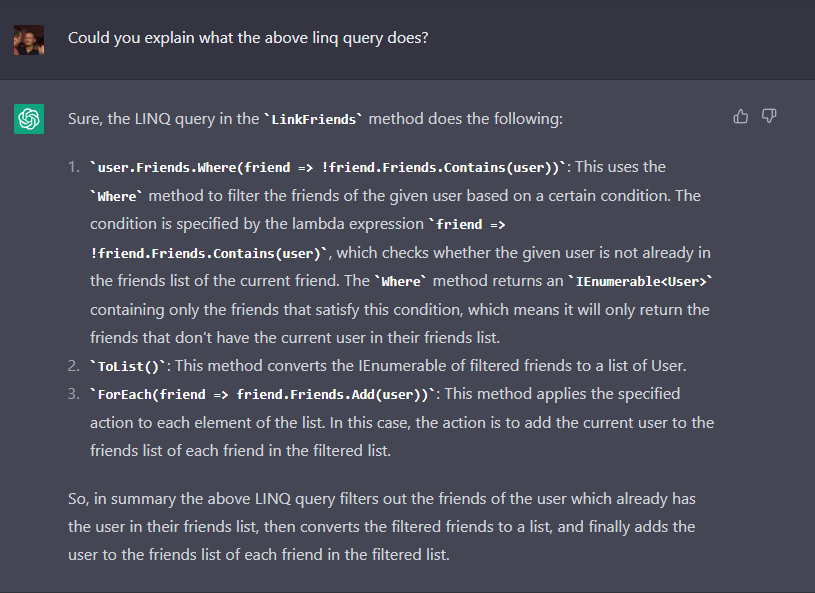Click list number 2 marker
This screenshot has height=593, width=815.
pos(74,366)
